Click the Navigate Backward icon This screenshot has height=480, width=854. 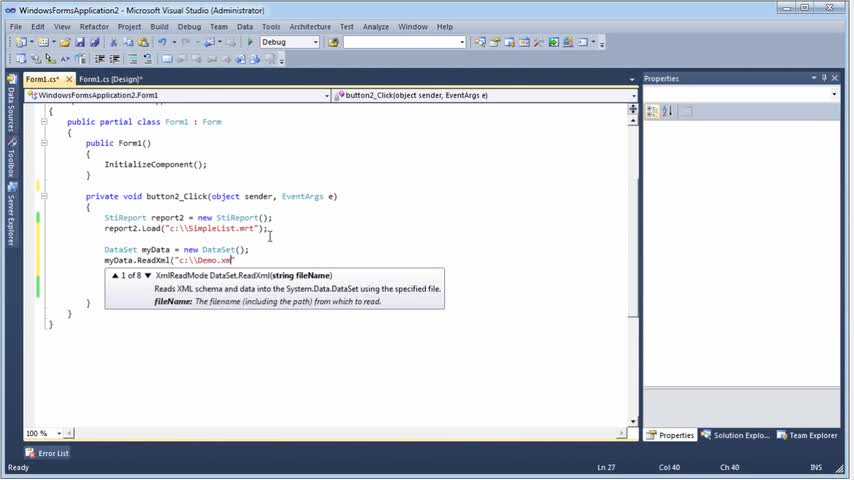[x=210, y=42]
